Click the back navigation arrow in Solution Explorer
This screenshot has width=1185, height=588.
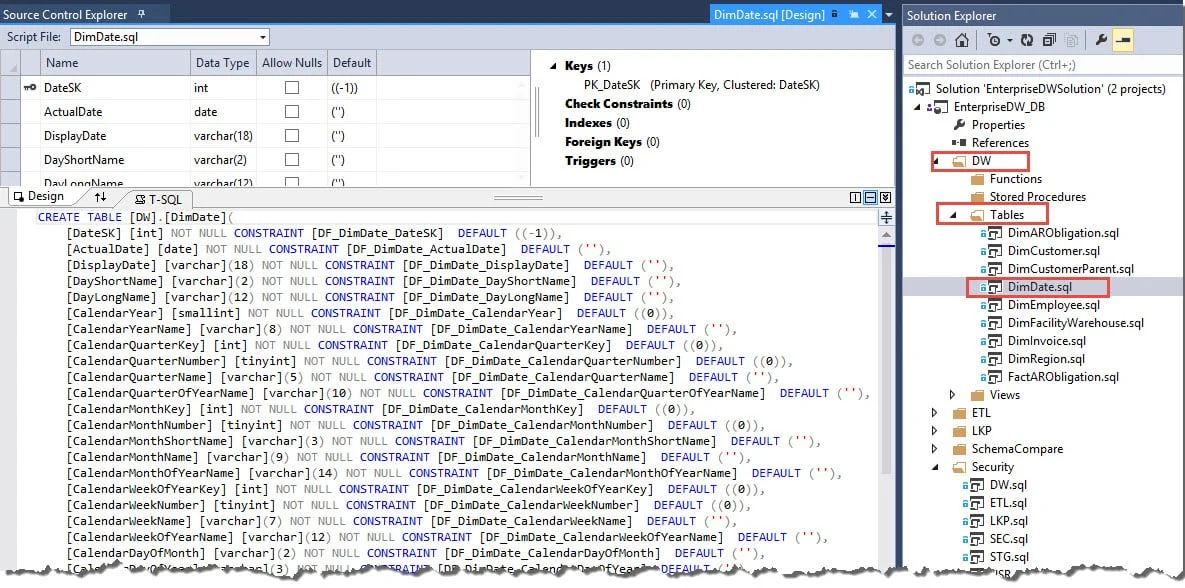click(x=917, y=40)
